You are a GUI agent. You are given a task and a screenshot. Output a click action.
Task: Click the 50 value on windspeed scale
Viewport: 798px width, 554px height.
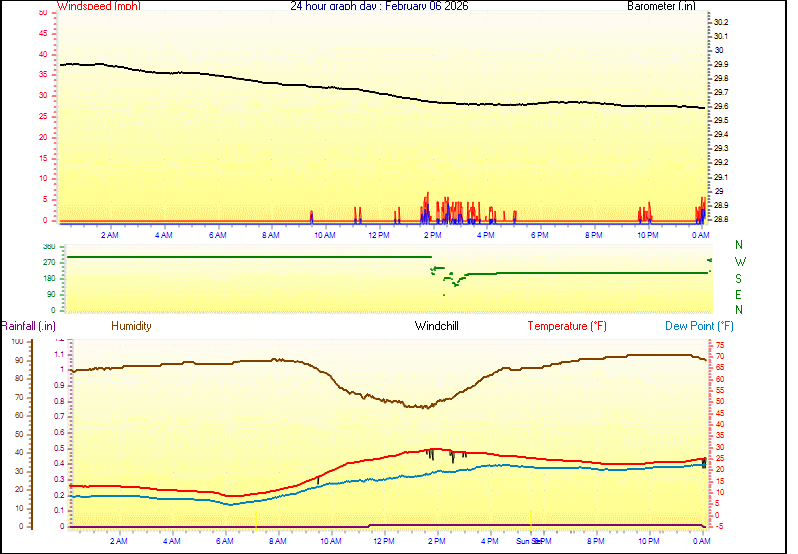coord(41,12)
